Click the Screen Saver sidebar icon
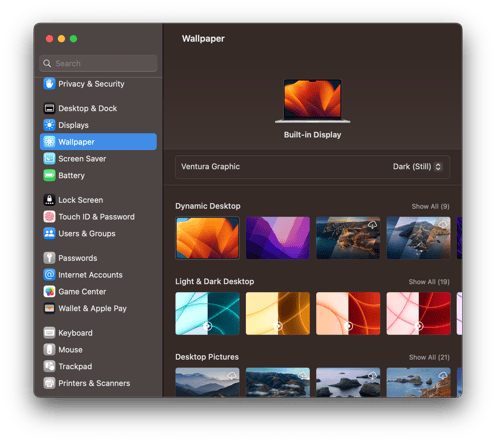Viewport: 496px width, 442px height. click(x=49, y=158)
